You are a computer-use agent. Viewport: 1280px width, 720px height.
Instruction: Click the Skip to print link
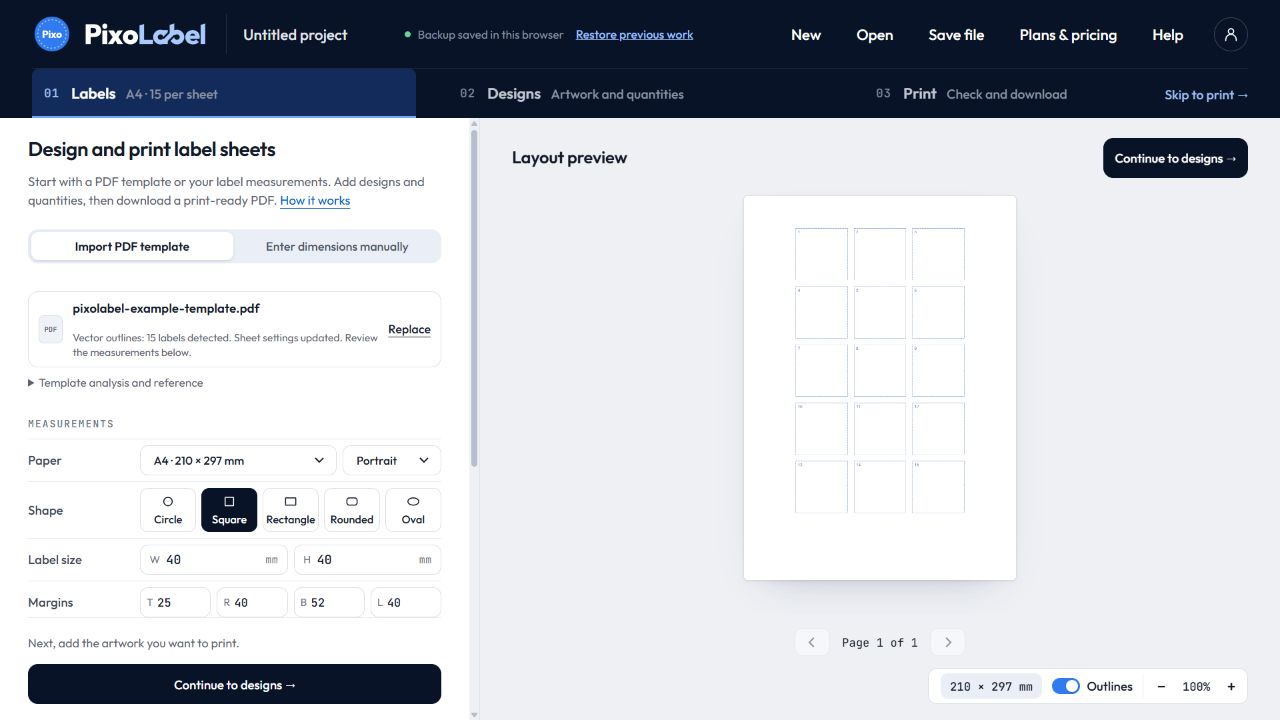pos(1206,95)
